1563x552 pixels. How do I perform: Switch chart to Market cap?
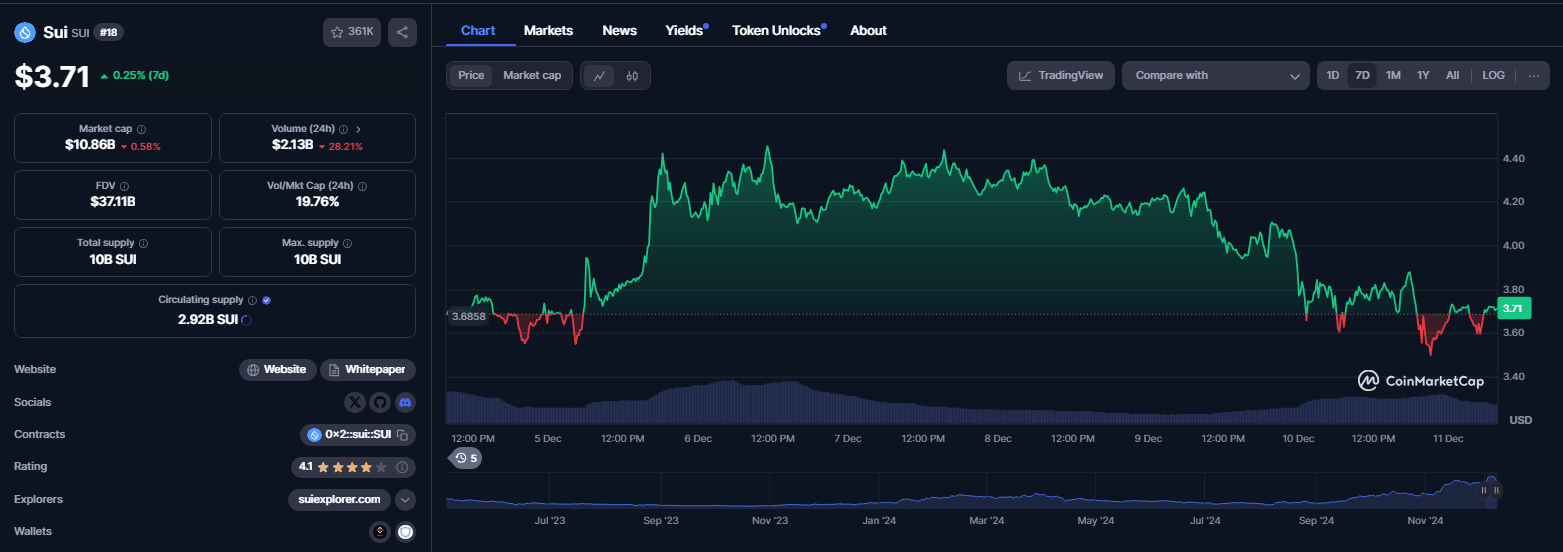tap(532, 76)
